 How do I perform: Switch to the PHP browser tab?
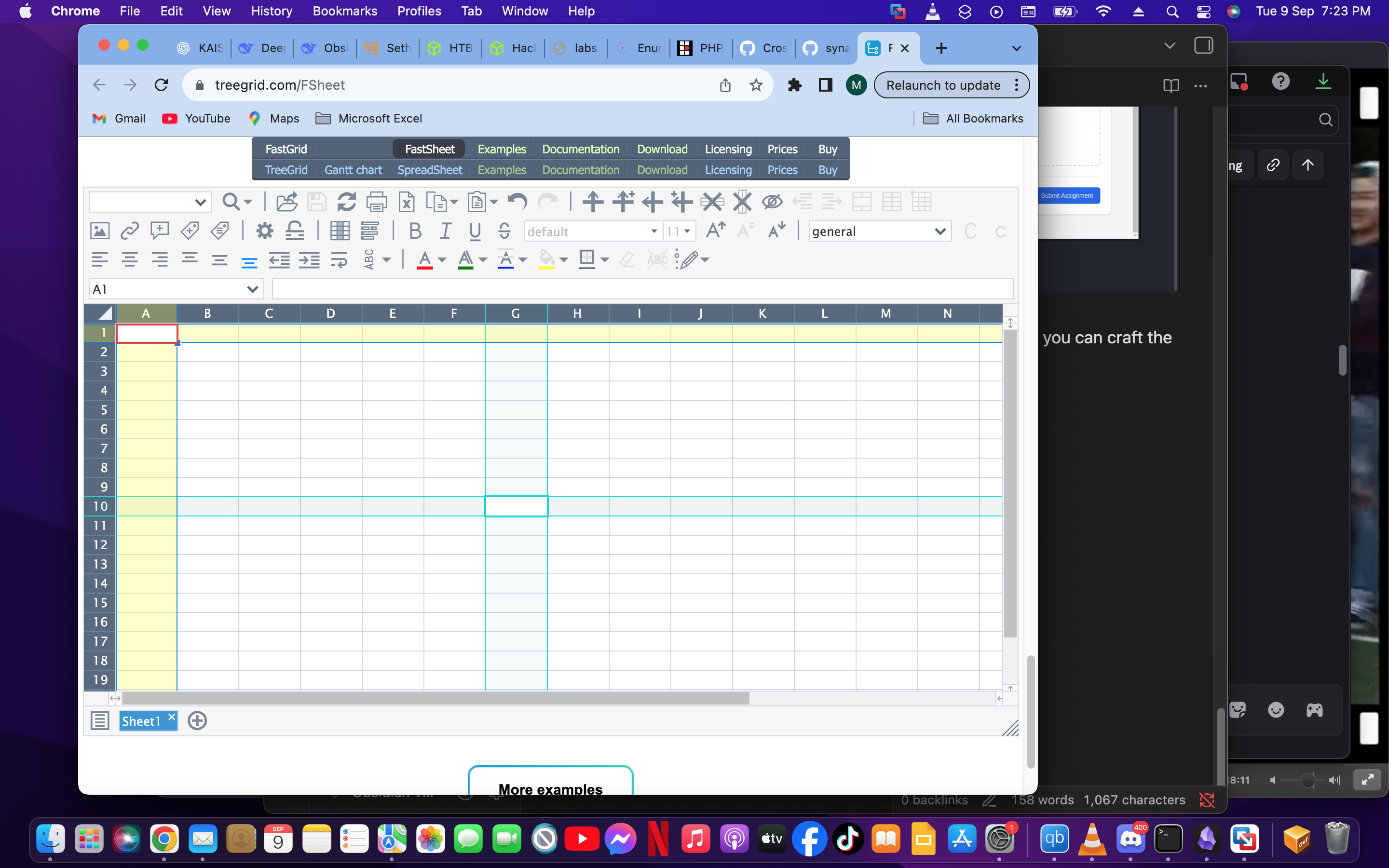tap(701, 48)
